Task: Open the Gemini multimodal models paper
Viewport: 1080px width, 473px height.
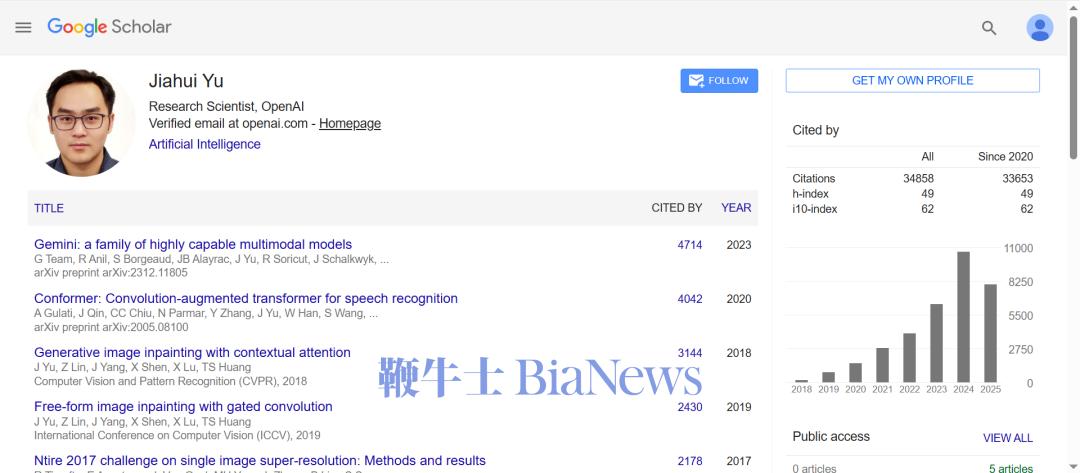Action: tap(193, 244)
